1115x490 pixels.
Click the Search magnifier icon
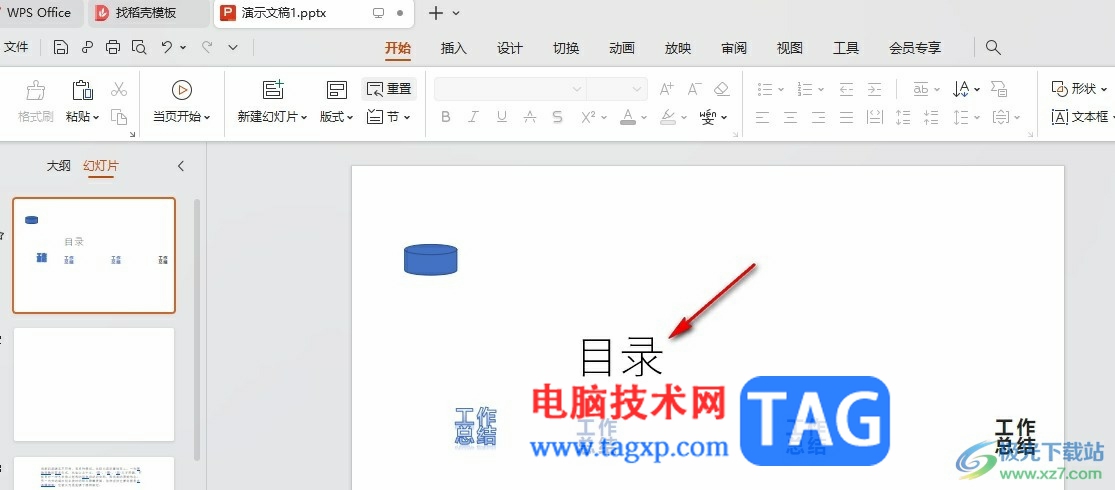point(993,48)
